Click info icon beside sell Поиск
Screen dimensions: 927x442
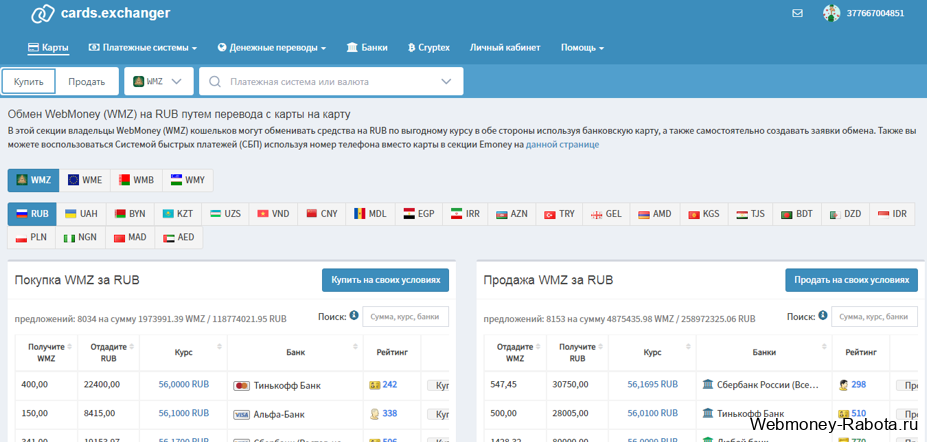[x=822, y=316]
